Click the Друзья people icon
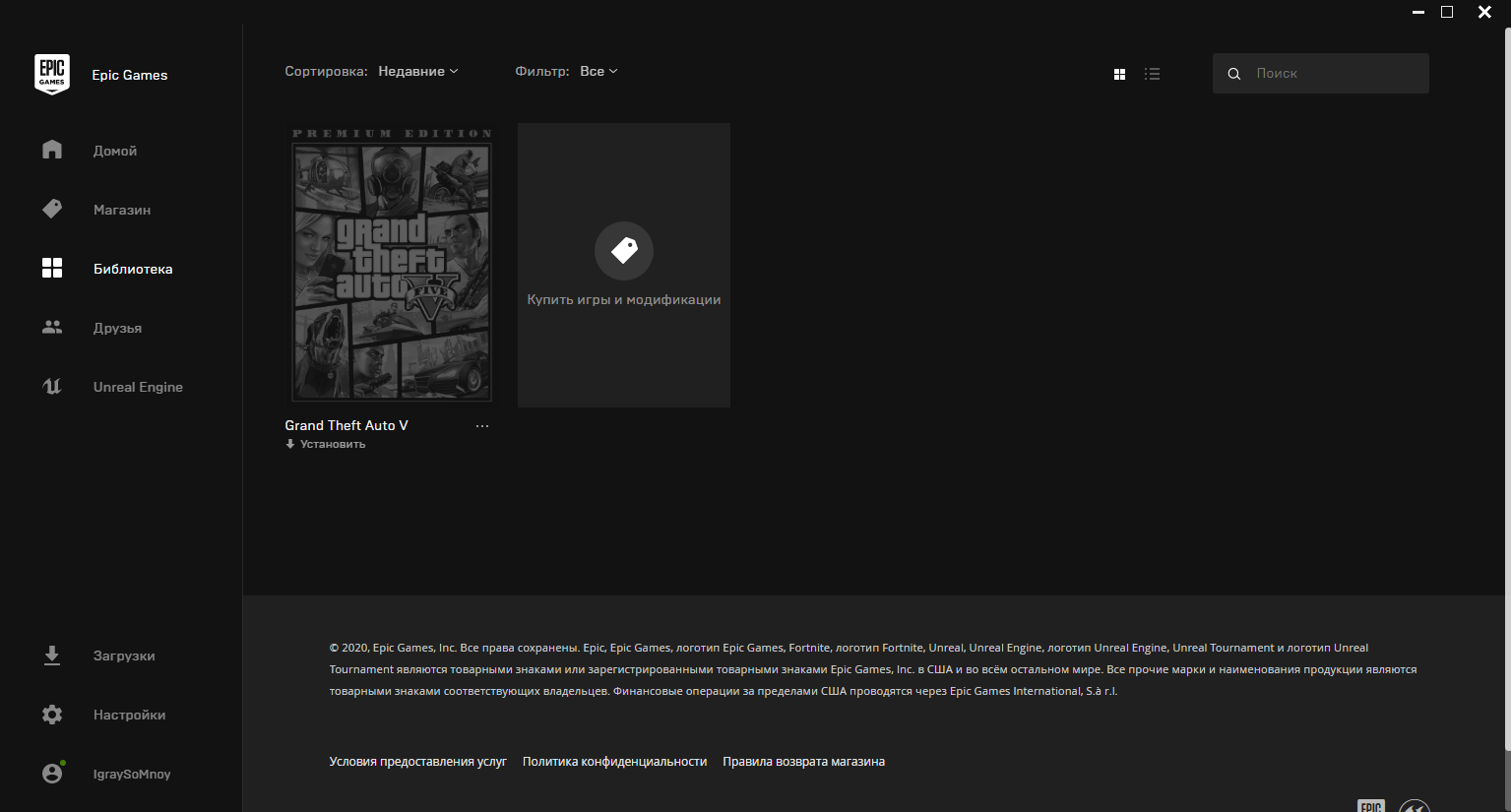The width and height of the screenshot is (1511, 812). coord(52,327)
